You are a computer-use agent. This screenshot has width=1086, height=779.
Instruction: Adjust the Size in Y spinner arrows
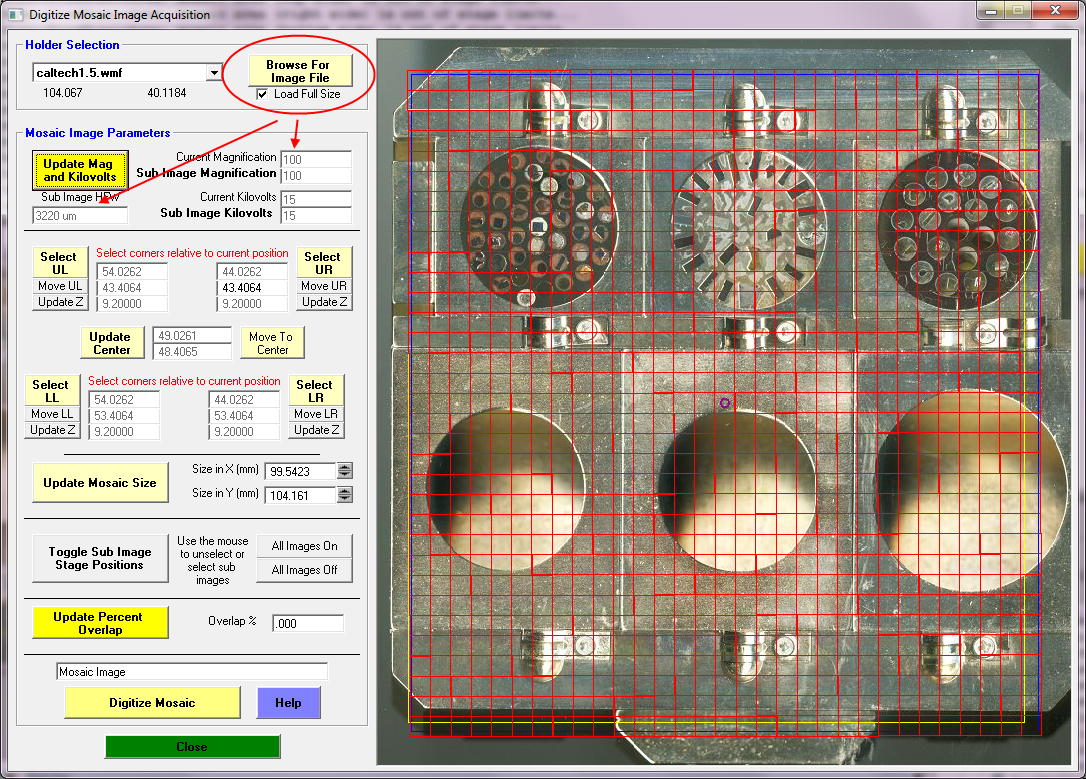[345, 495]
